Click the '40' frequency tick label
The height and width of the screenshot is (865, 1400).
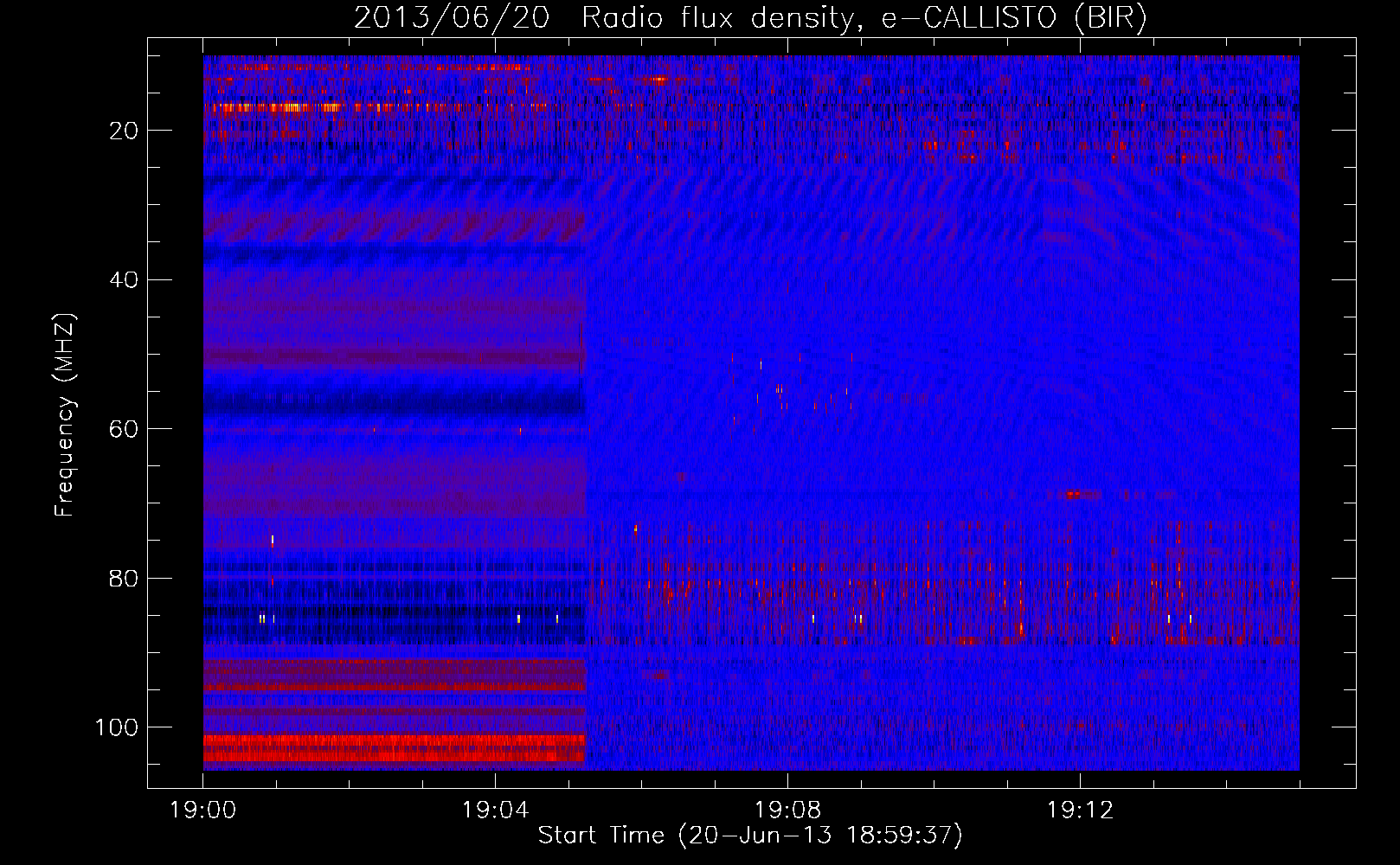pos(124,280)
